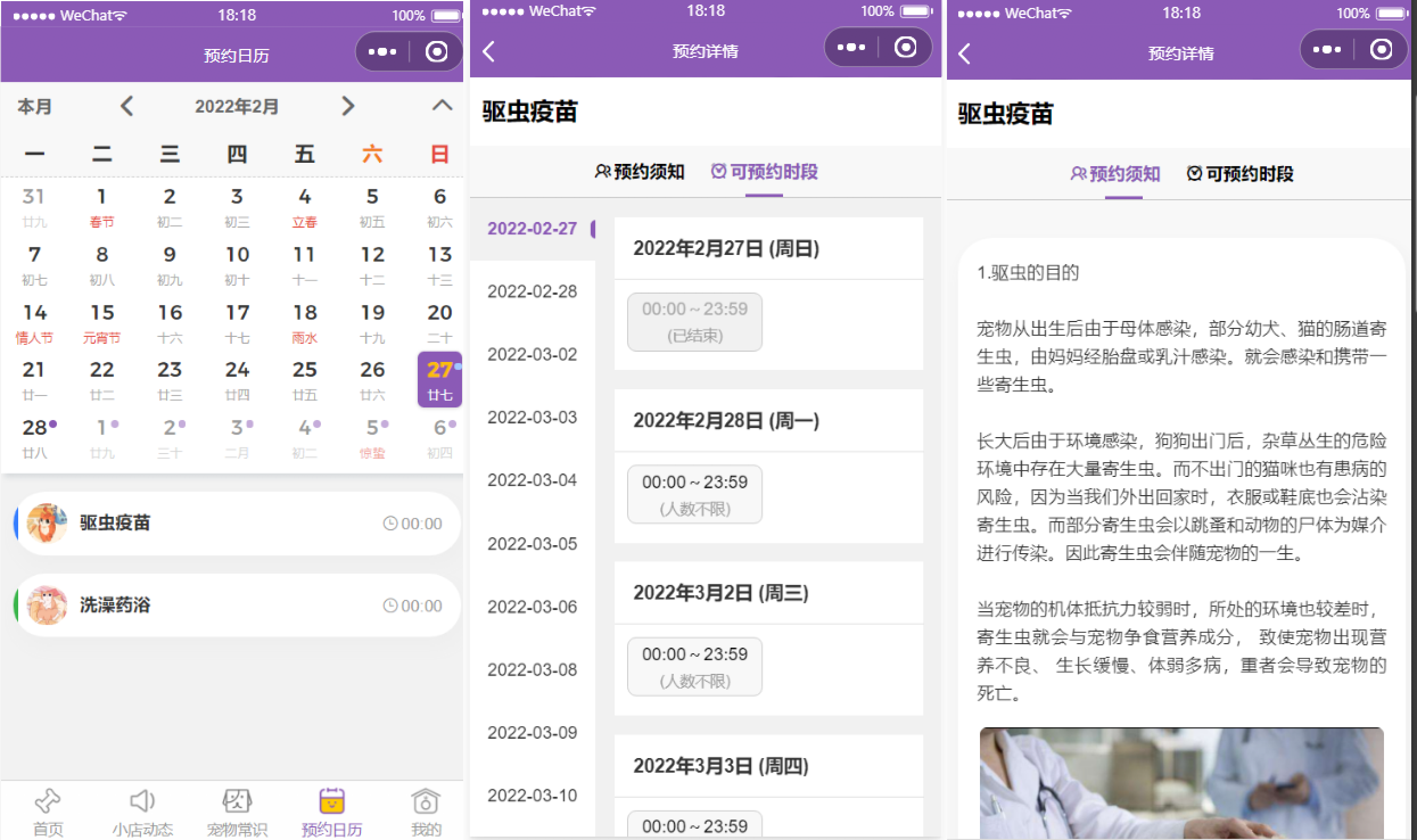The image size is (1417, 840).
Task: Tap the circle target icon in right 预约详情 header
Action: point(1381,50)
